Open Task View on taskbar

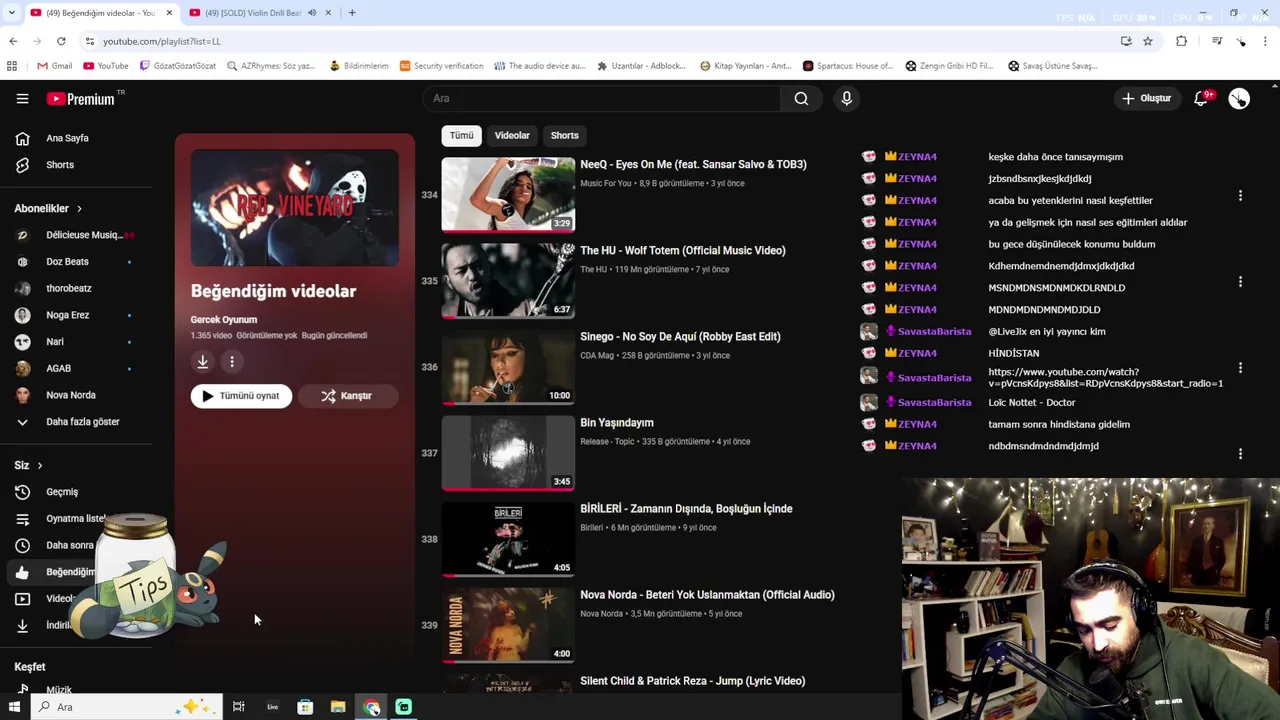(238, 707)
